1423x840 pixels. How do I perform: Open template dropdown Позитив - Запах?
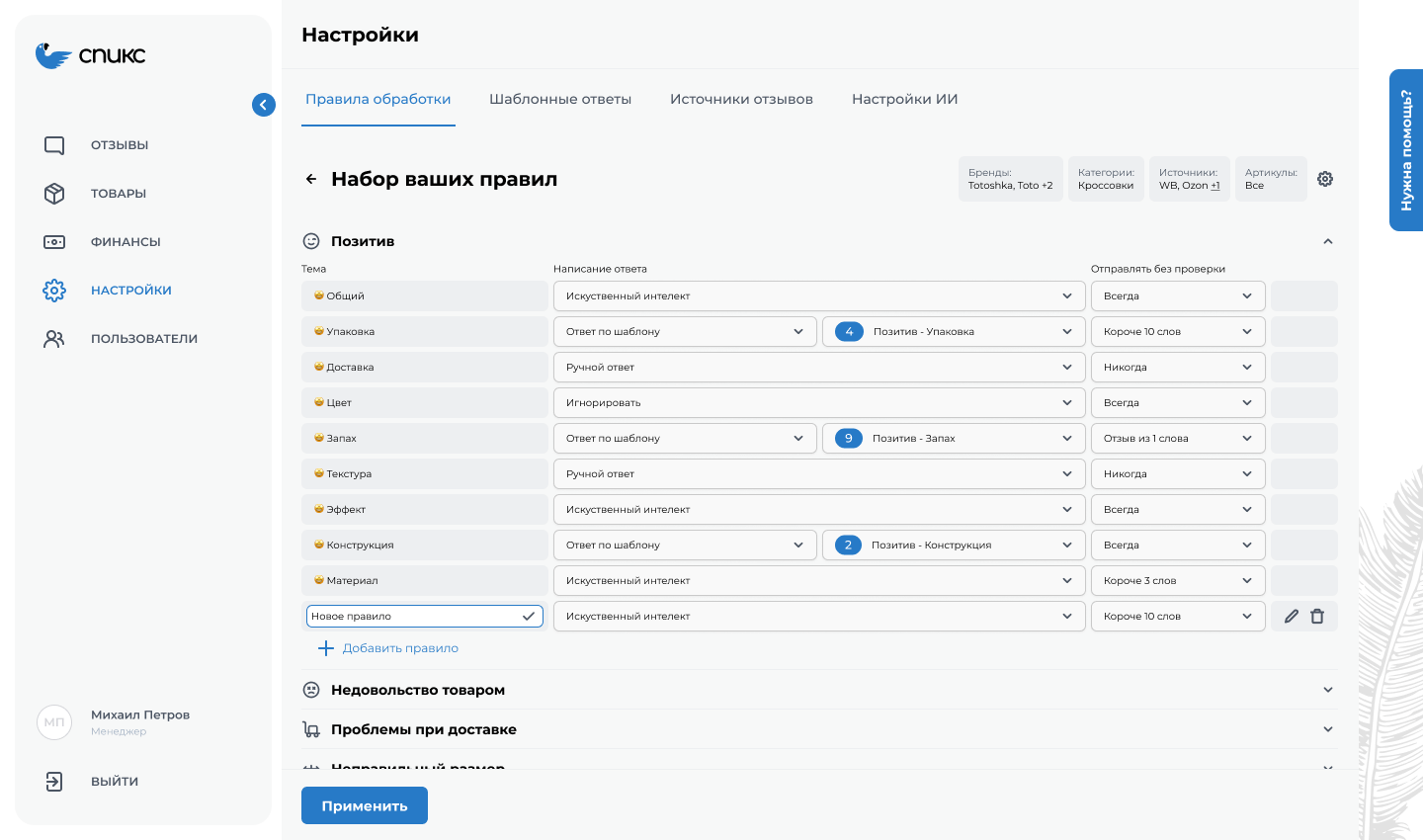(953, 438)
